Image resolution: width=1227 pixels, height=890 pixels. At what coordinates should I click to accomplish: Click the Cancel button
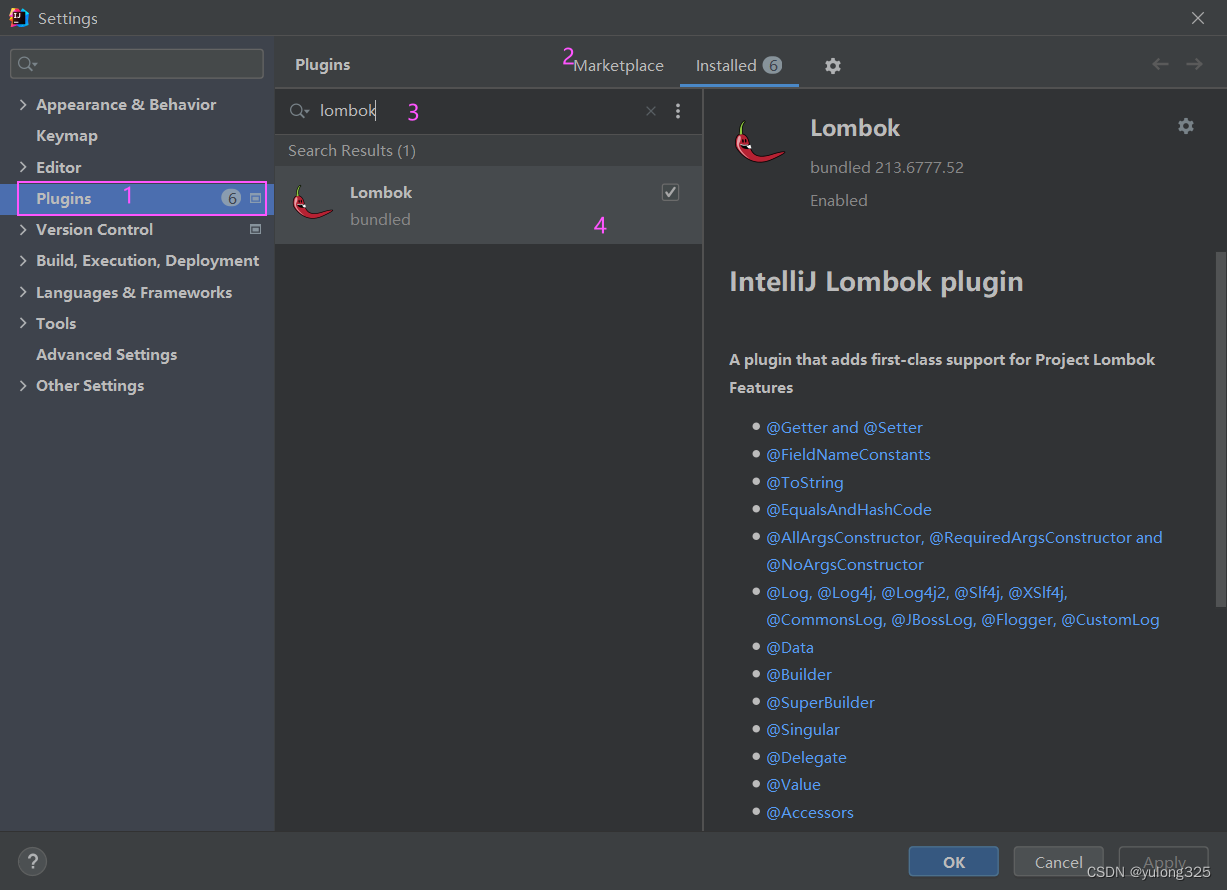[x=1058, y=862]
